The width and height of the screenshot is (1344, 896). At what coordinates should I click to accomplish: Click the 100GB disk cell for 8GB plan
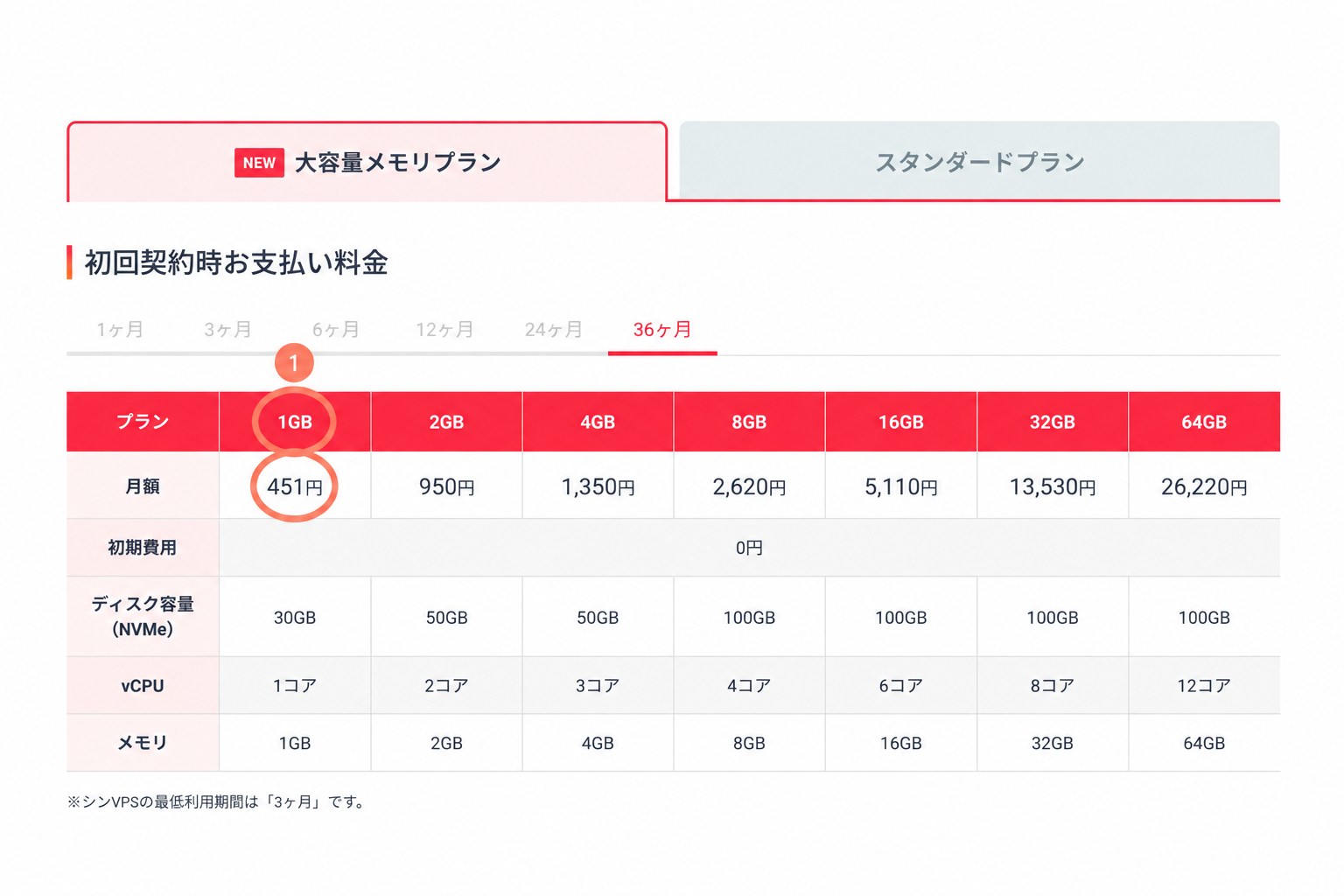pyautogui.click(x=749, y=618)
